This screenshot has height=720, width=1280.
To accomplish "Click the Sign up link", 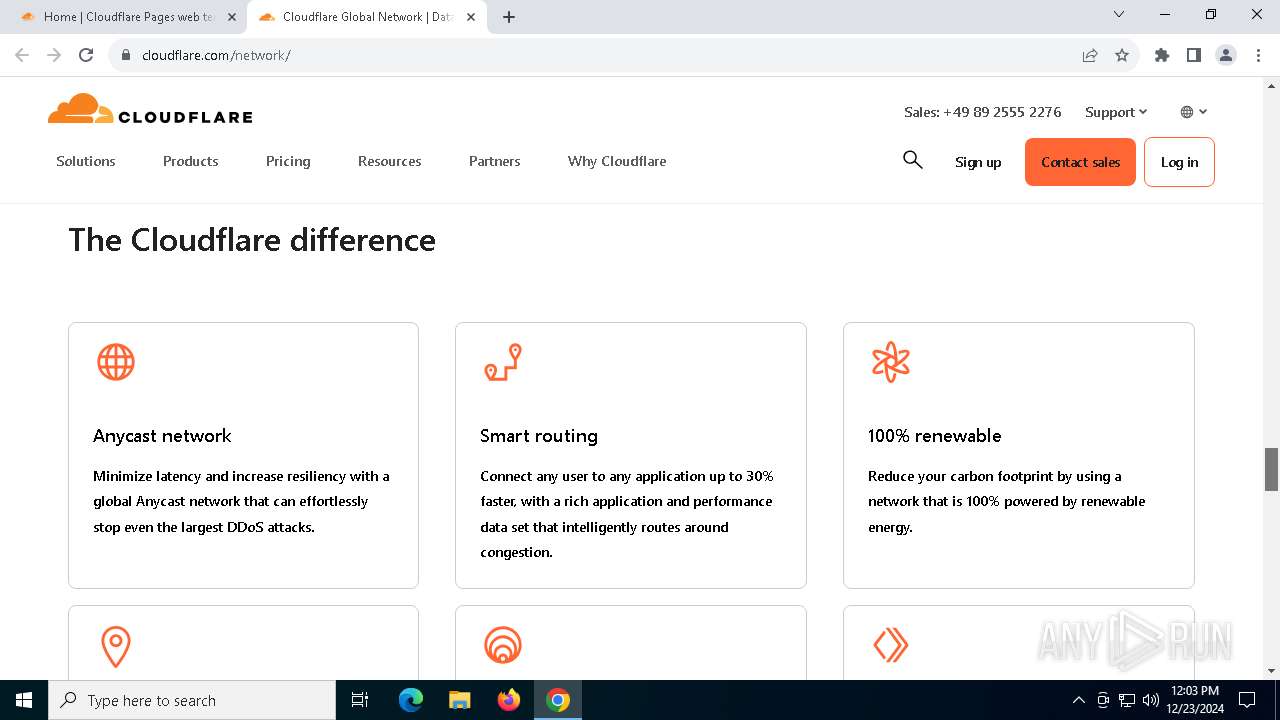I will coord(978,162).
